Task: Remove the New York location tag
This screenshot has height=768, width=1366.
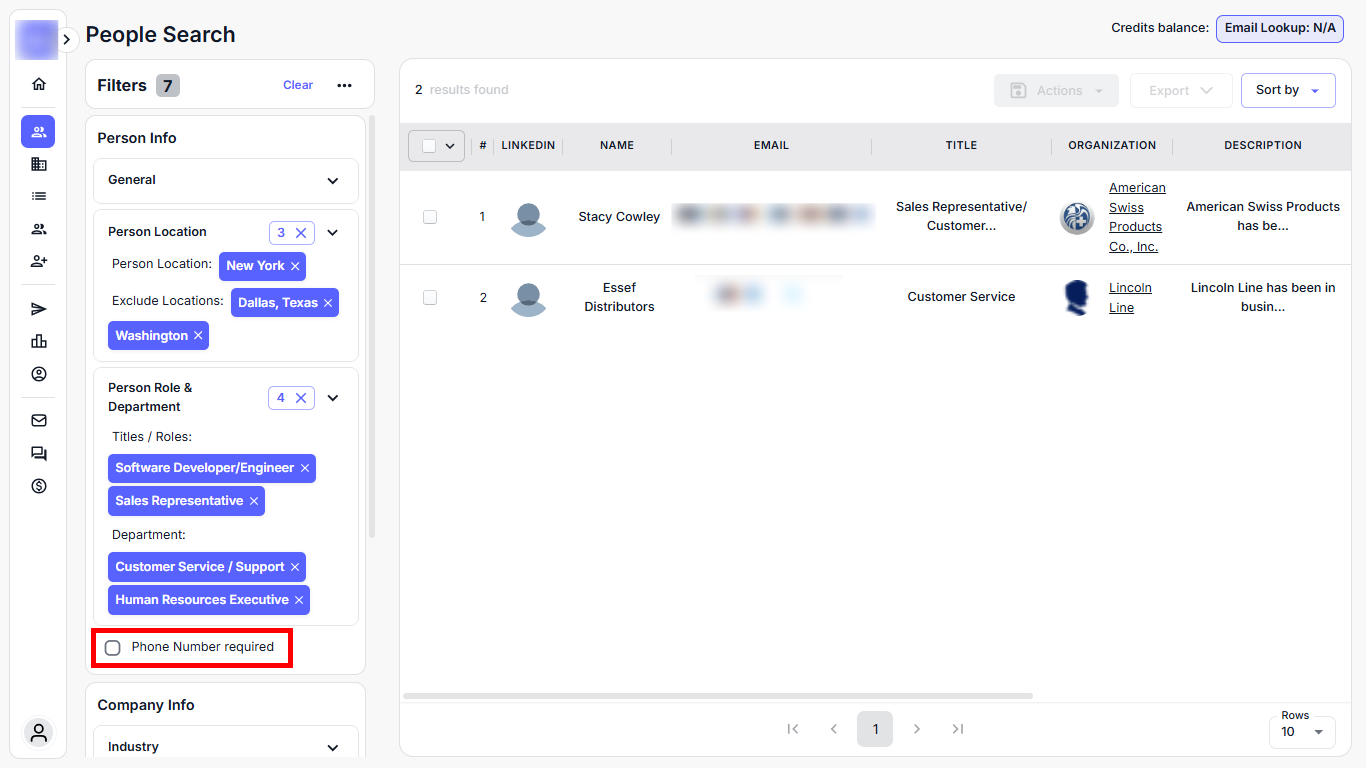Action: click(295, 266)
